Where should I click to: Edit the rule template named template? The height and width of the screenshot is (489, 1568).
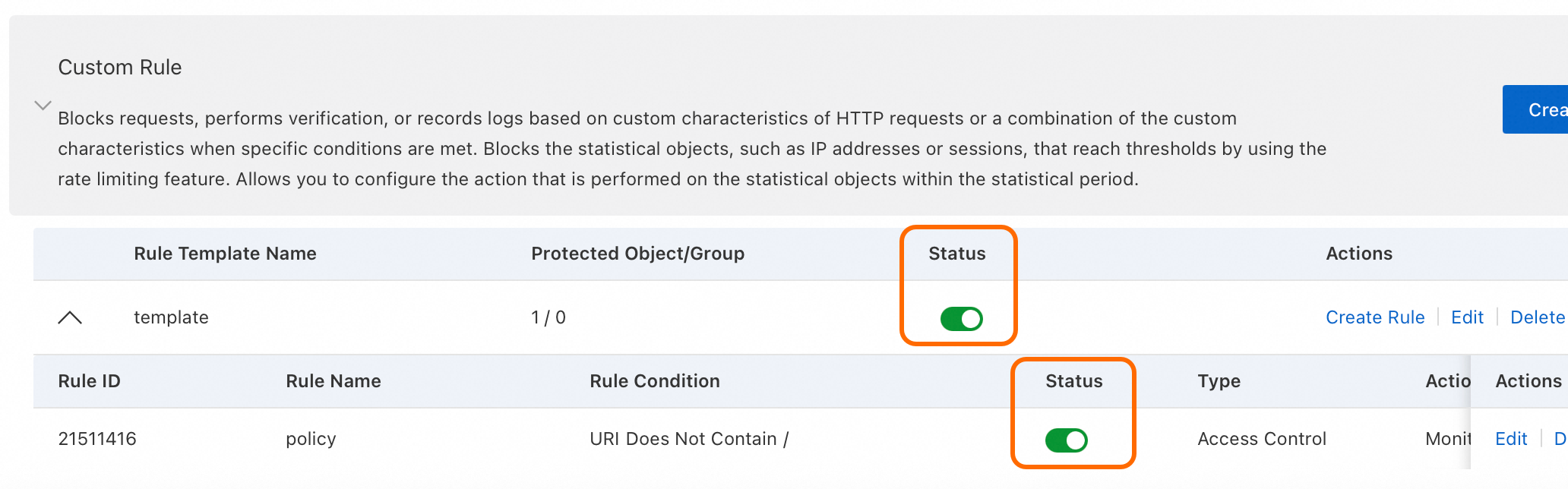tap(1466, 317)
